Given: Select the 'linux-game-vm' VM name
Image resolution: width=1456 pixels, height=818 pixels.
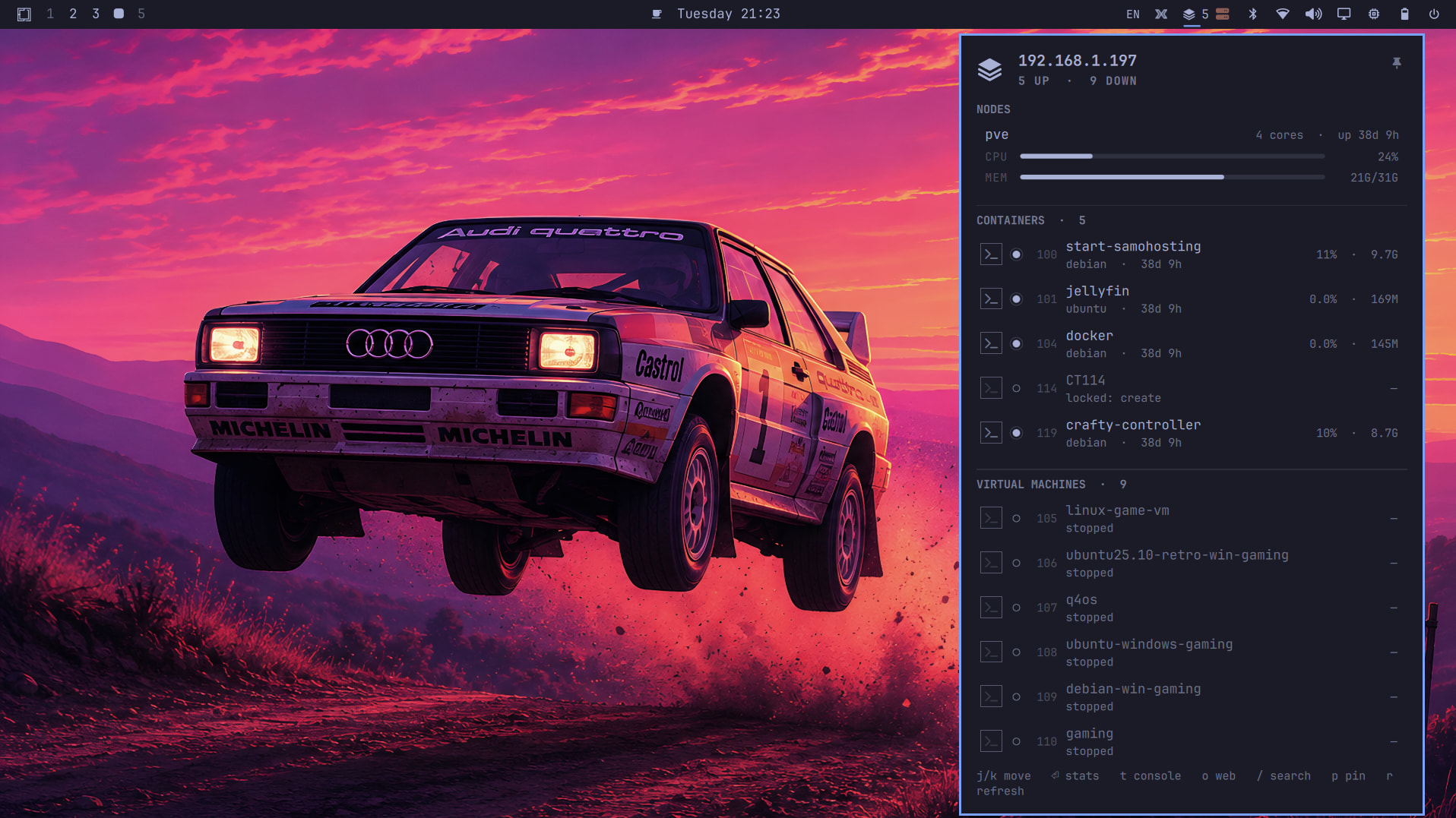Looking at the screenshot, I should click(1117, 511).
